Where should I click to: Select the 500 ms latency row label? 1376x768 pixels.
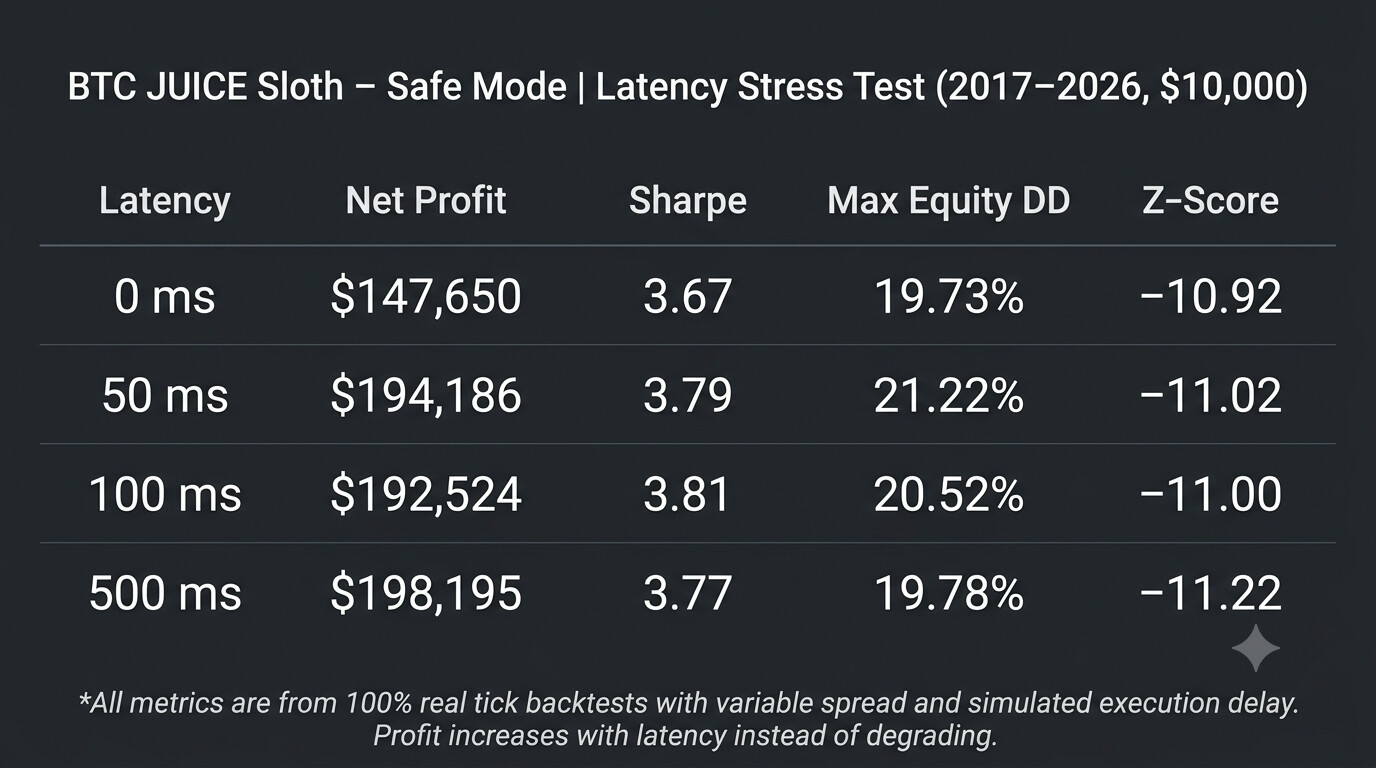click(165, 594)
